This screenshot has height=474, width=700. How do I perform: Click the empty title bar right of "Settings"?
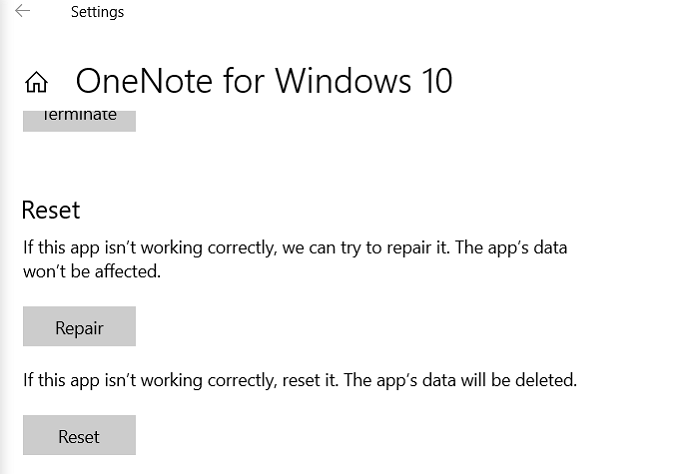400,13
